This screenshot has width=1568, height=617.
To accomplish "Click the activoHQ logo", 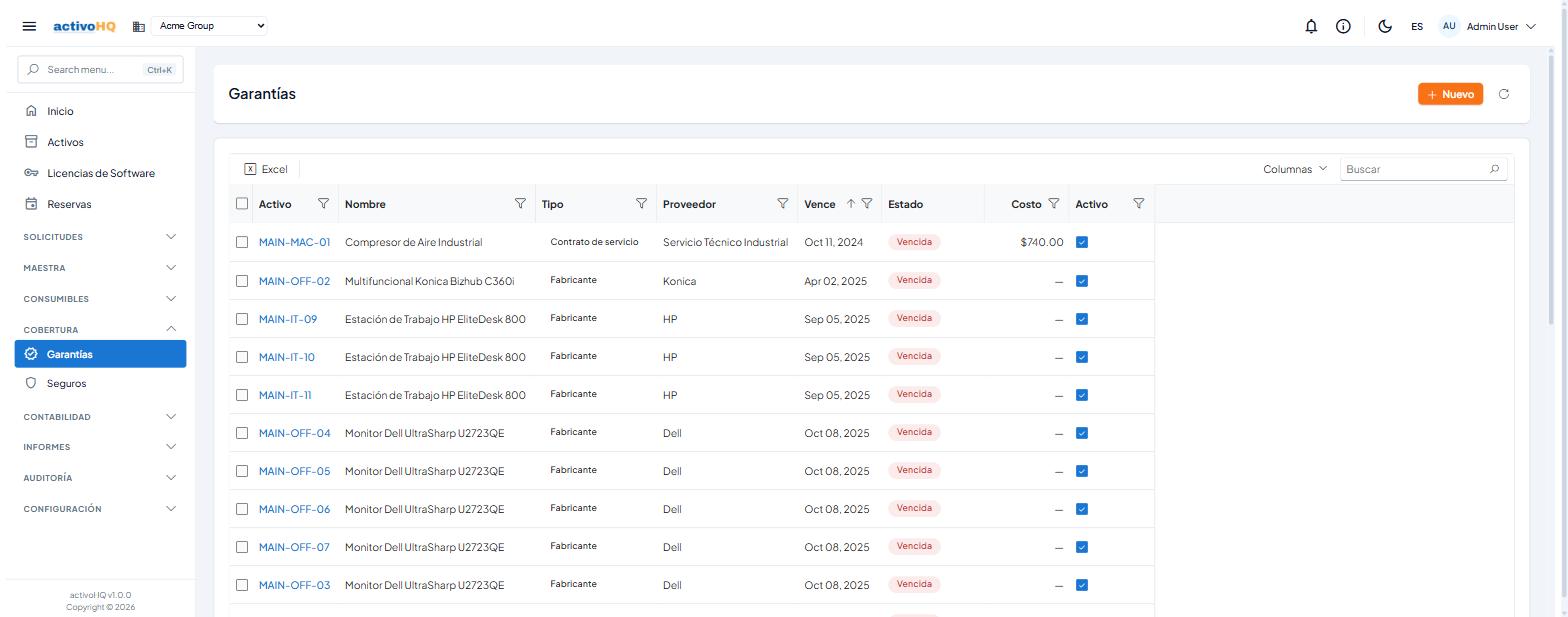I will pos(84,26).
